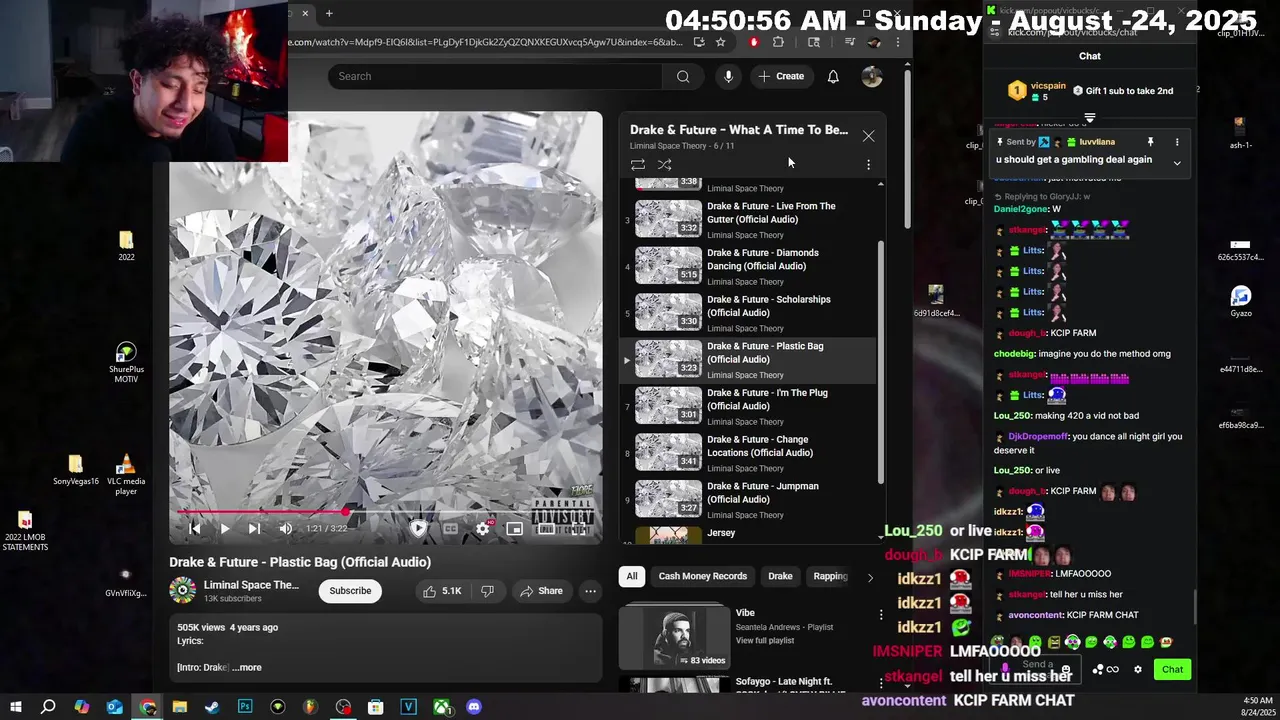Open Windows Start menu
Image resolution: width=1280 pixels, height=720 pixels.
(x=15, y=707)
